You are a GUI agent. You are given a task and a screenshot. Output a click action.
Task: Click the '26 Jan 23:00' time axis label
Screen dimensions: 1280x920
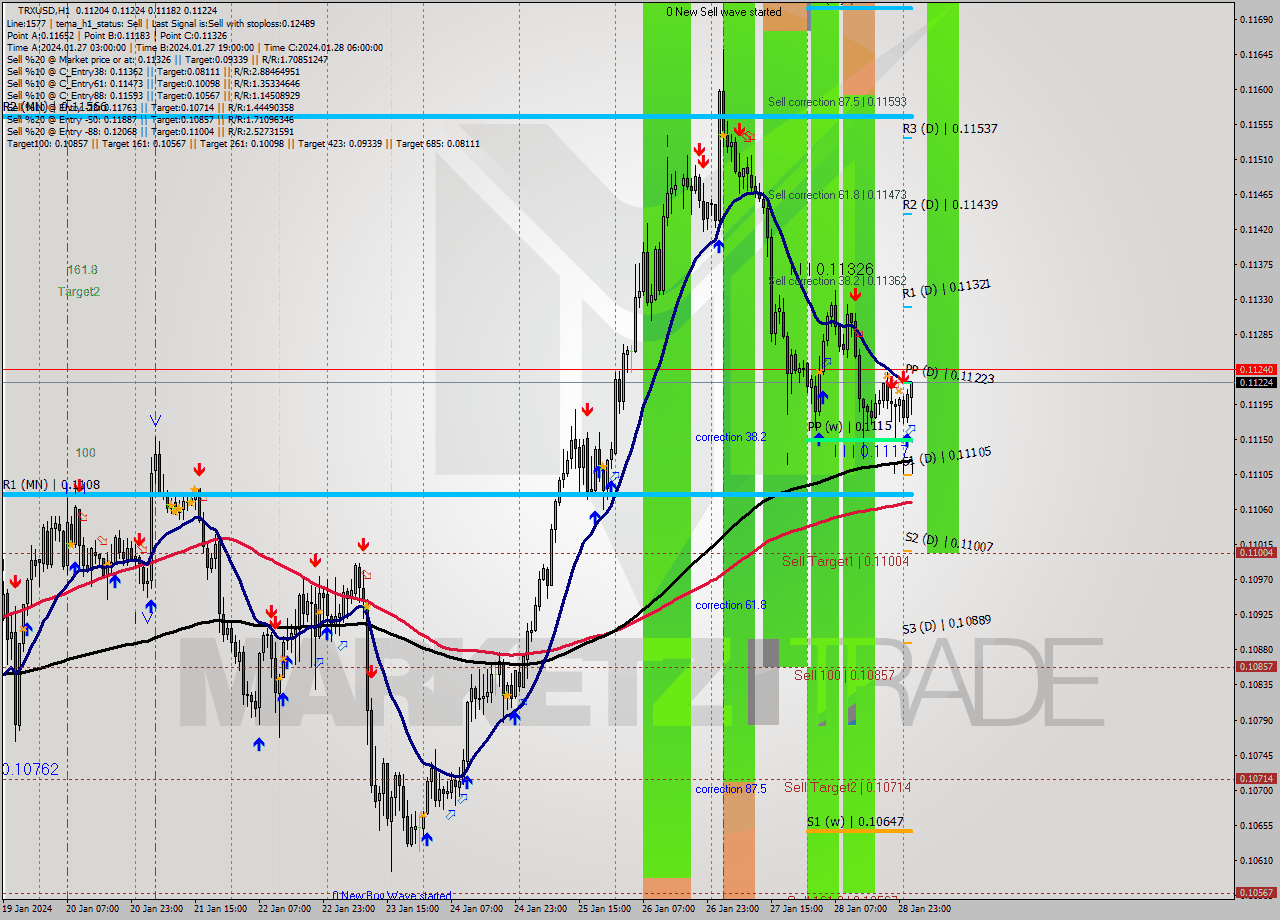tap(732, 909)
